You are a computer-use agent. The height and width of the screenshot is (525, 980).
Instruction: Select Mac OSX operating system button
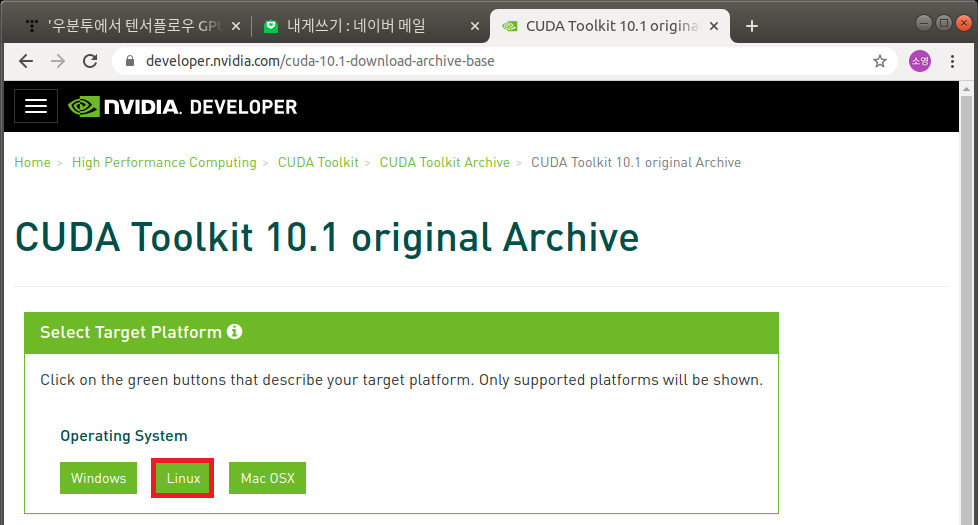click(268, 478)
